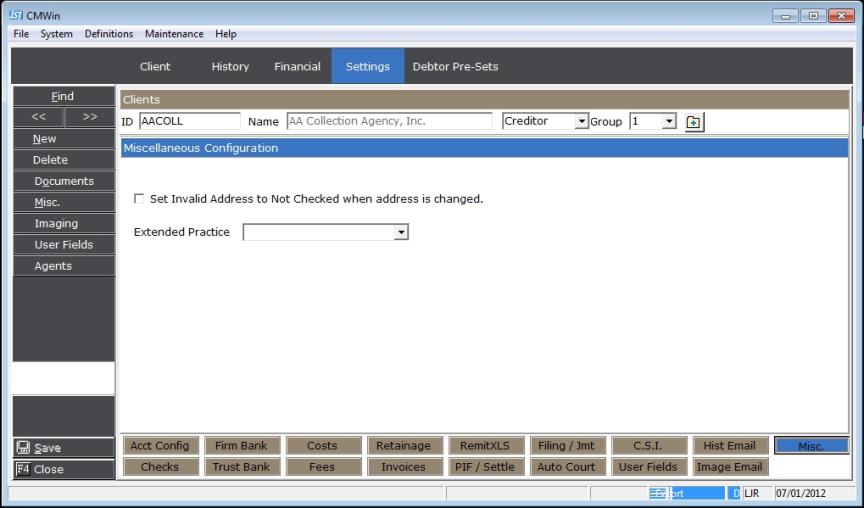Click the F4 Close button
The image size is (864, 508).
click(64, 469)
